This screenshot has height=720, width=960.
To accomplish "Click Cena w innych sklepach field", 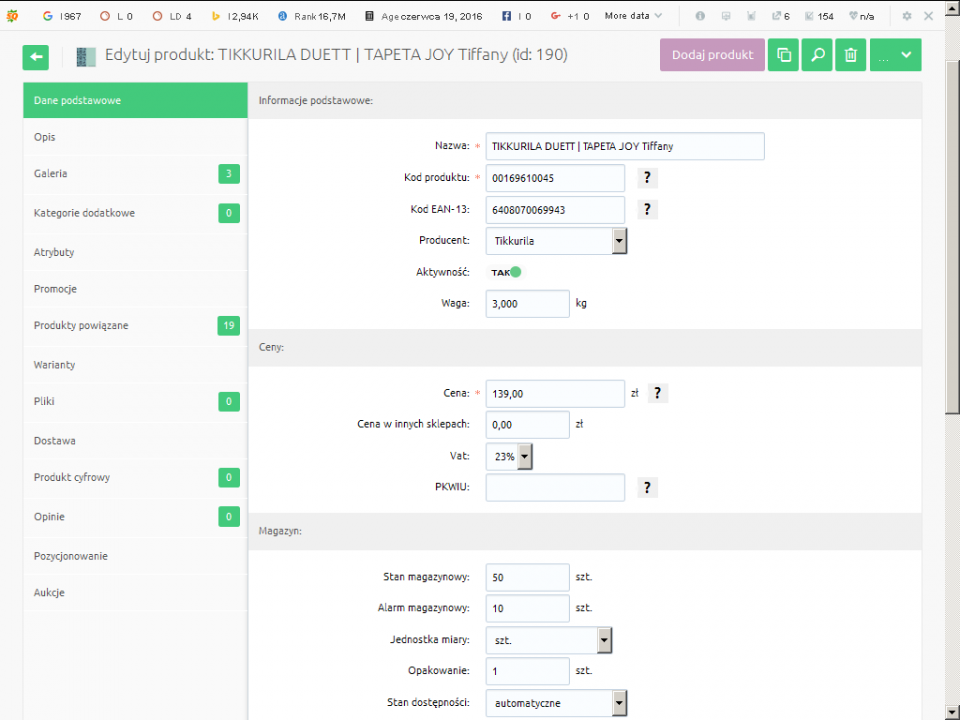I will [x=528, y=425].
